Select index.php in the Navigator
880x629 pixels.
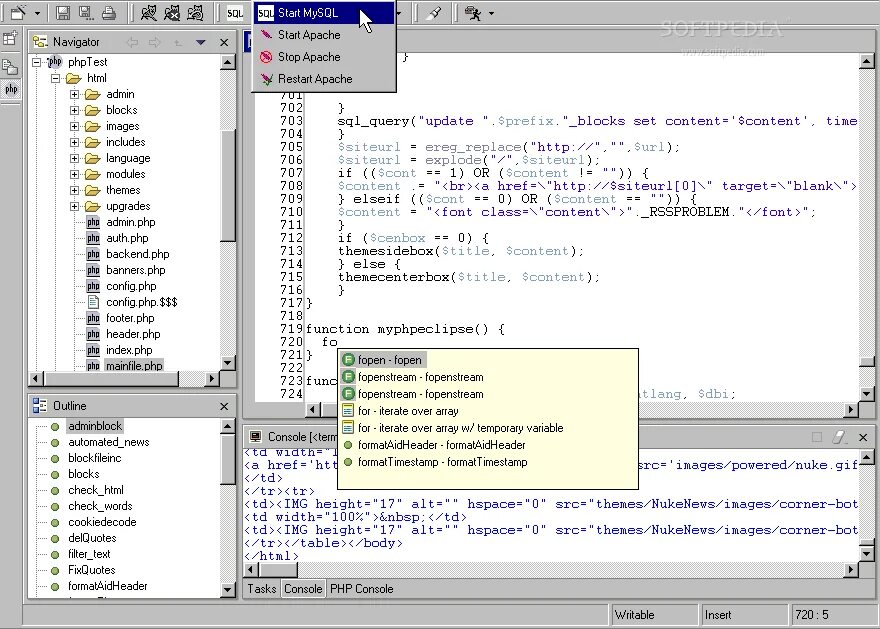click(129, 350)
